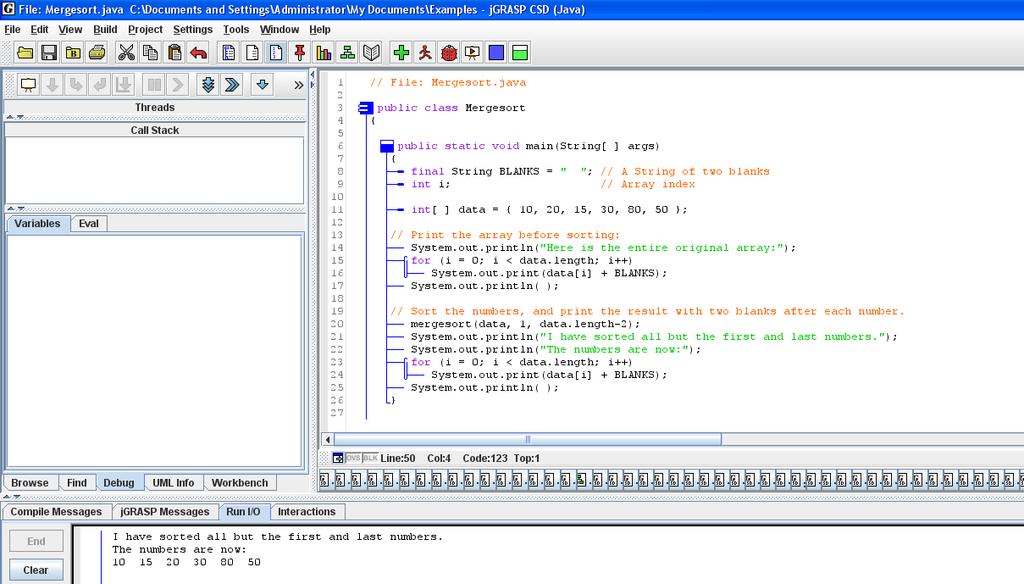
Task: Click the Threads pane header
Action: tap(155, 107)
